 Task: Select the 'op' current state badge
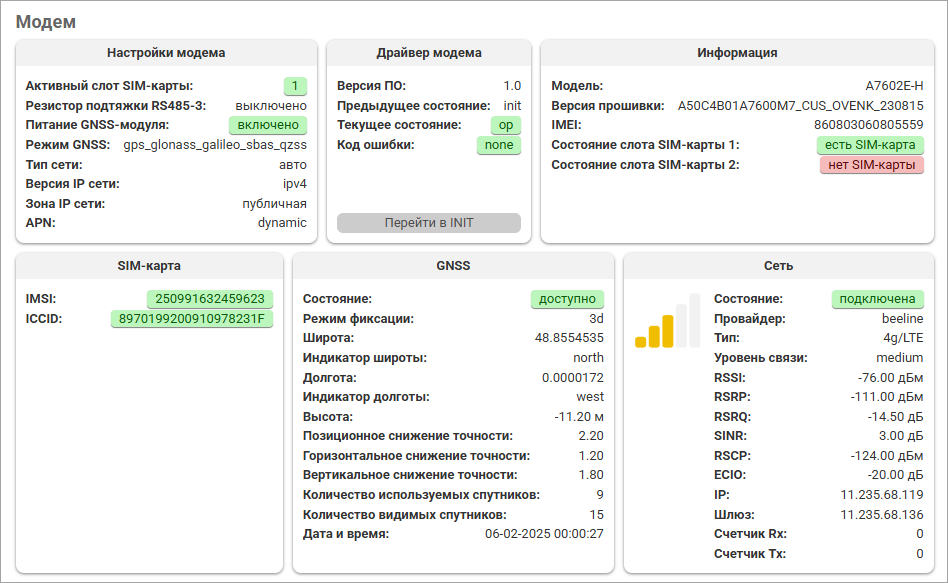[x=505, y=125]
